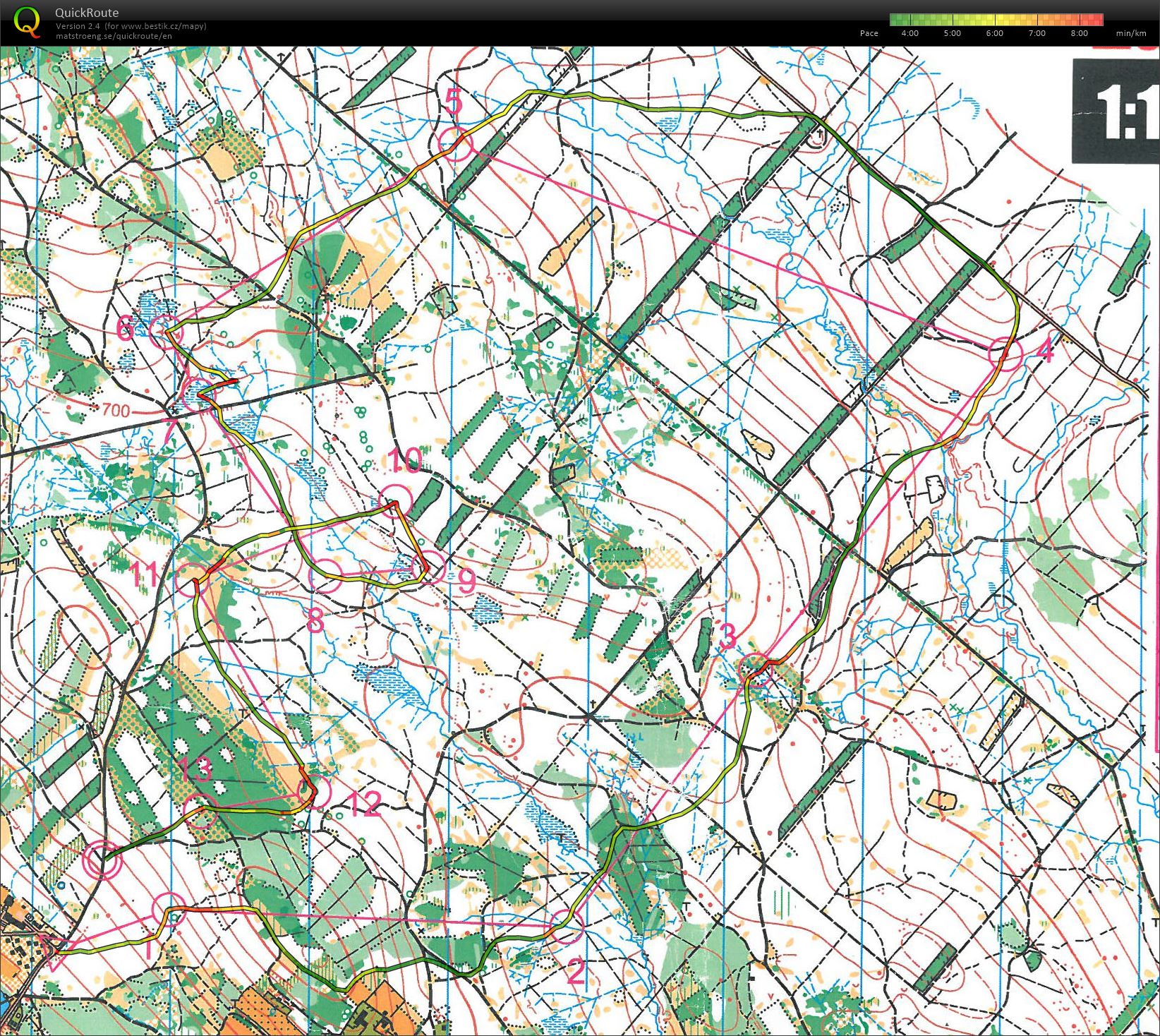Image resolution: width=1160 pixels, height=1036 pixels.
Task: Click control circle 9 on the map
Action: coord(428,567)
